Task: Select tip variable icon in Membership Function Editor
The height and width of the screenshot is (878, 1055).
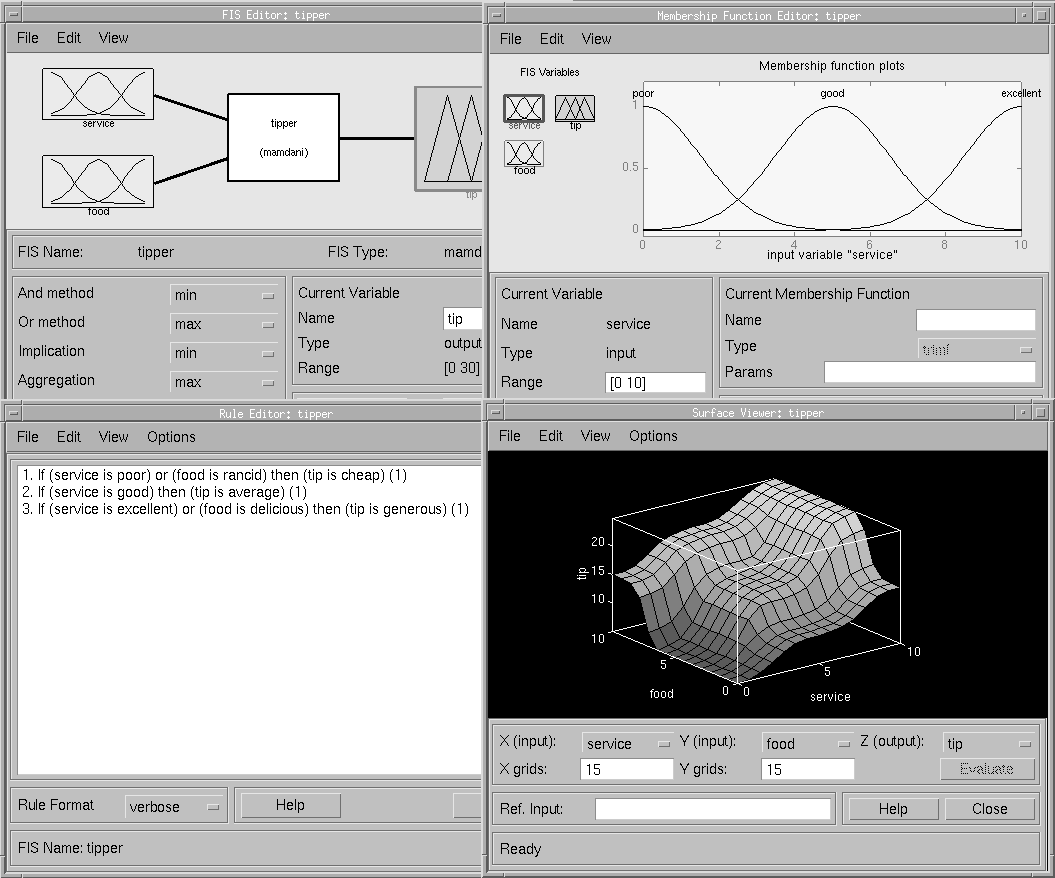Action: (575, 108)
